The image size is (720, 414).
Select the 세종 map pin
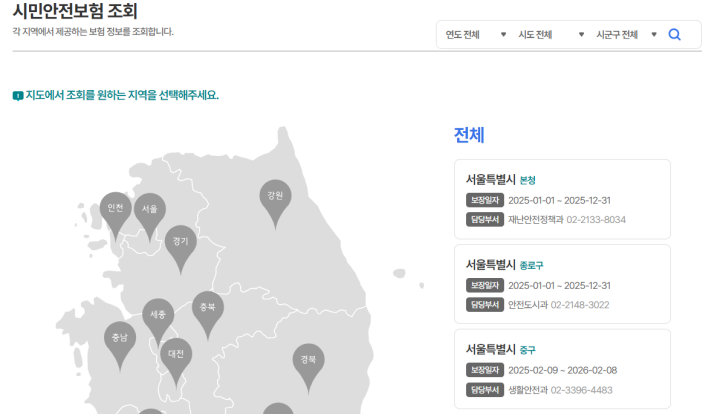click(158, 323)
